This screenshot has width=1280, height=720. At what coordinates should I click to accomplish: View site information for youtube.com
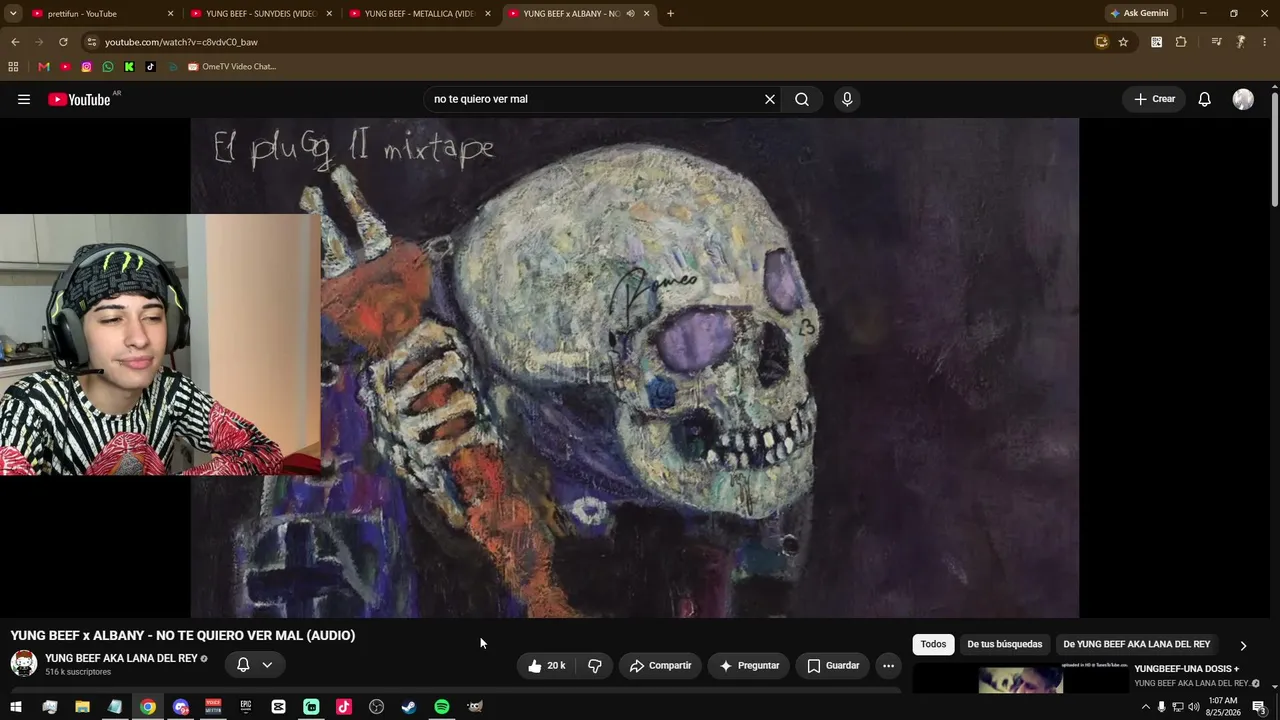click(x=92, y=42)
